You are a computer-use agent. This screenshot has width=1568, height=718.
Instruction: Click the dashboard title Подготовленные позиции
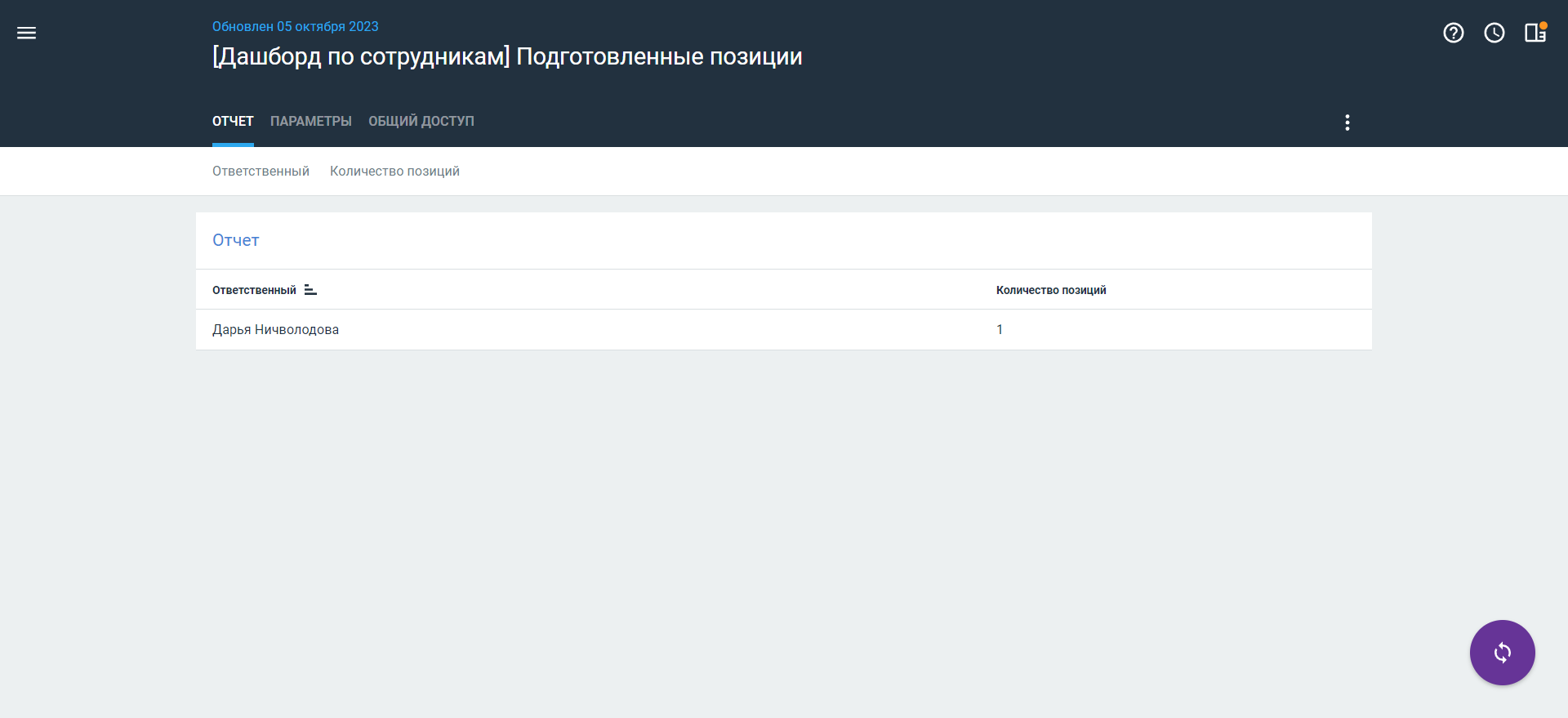click(507, 56)
